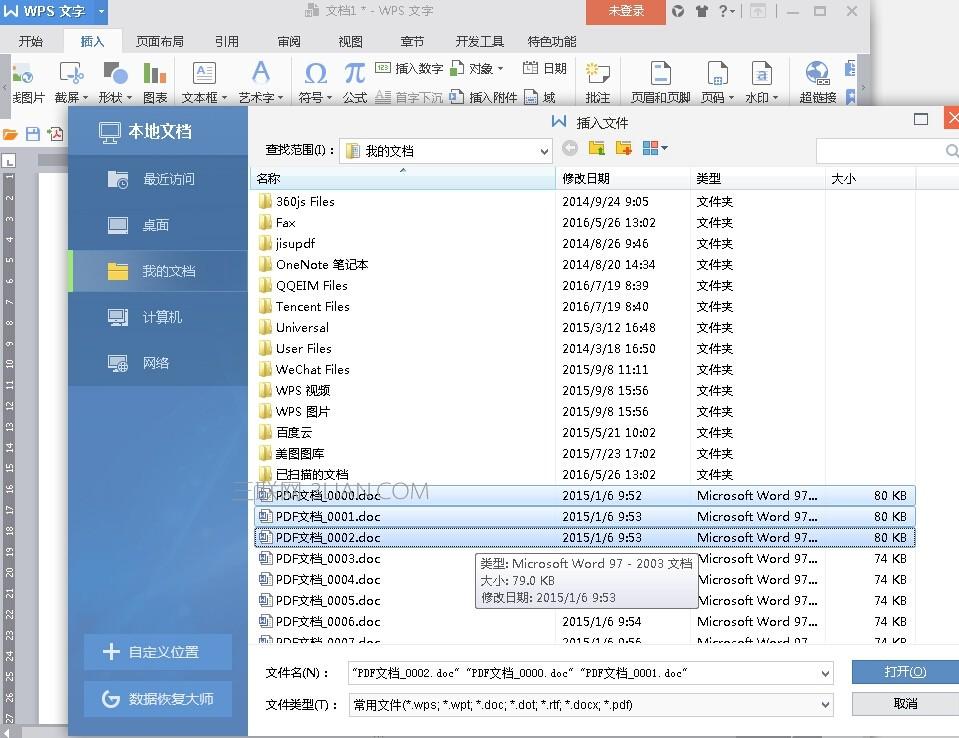Insert Date (日期) from ribbon
Image resolution: width=959 pixels, height=738 pixels.
click(x=544, y=68)
